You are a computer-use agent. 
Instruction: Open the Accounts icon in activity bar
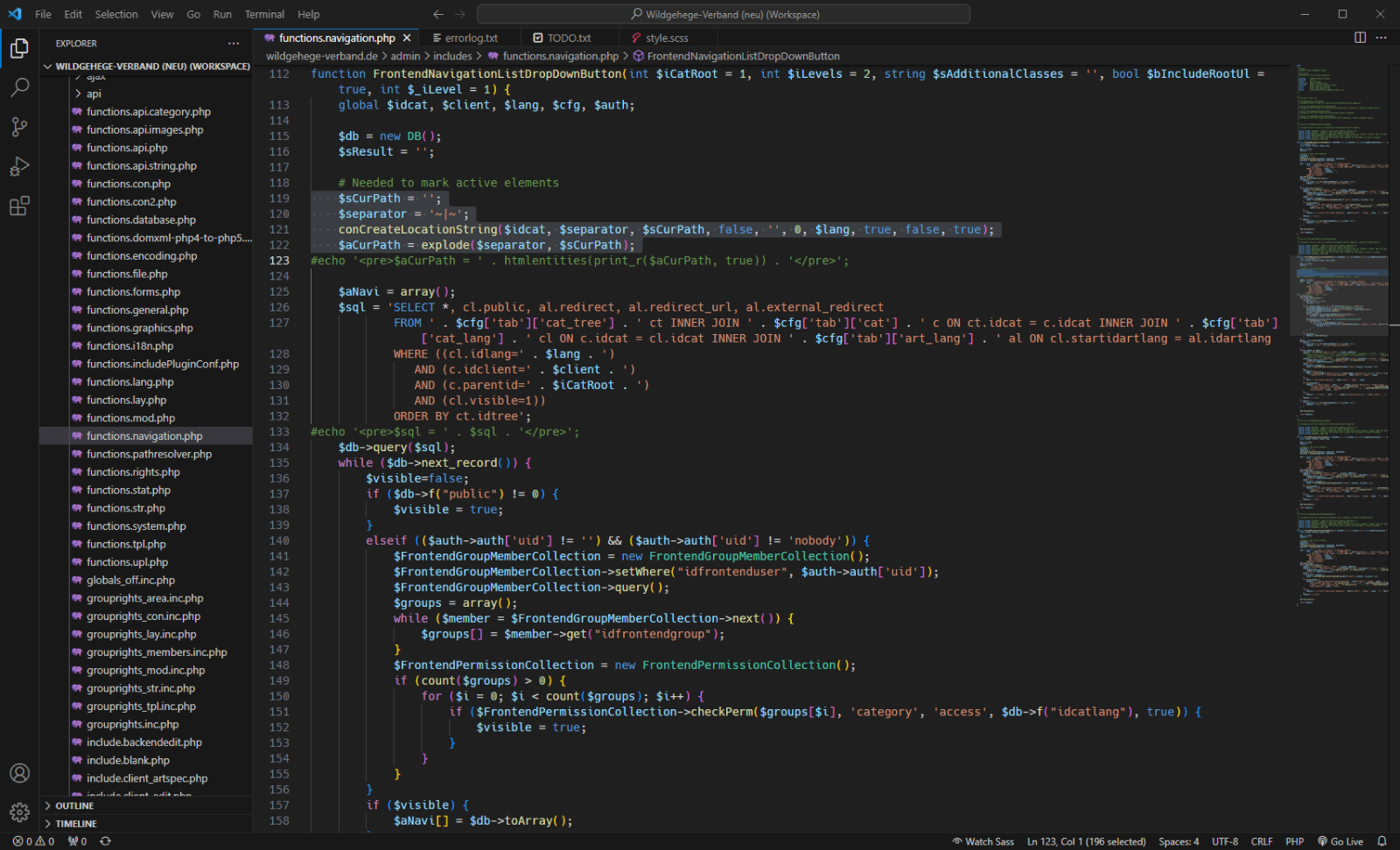19,773
